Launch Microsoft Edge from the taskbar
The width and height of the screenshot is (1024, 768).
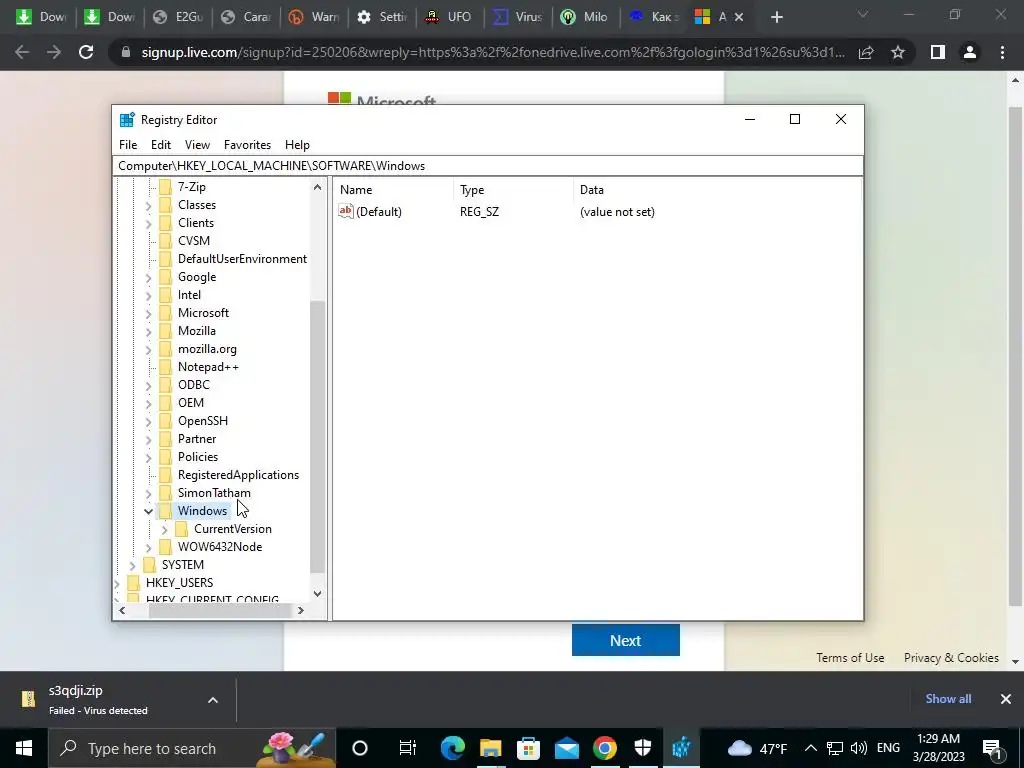pos(453,748)
